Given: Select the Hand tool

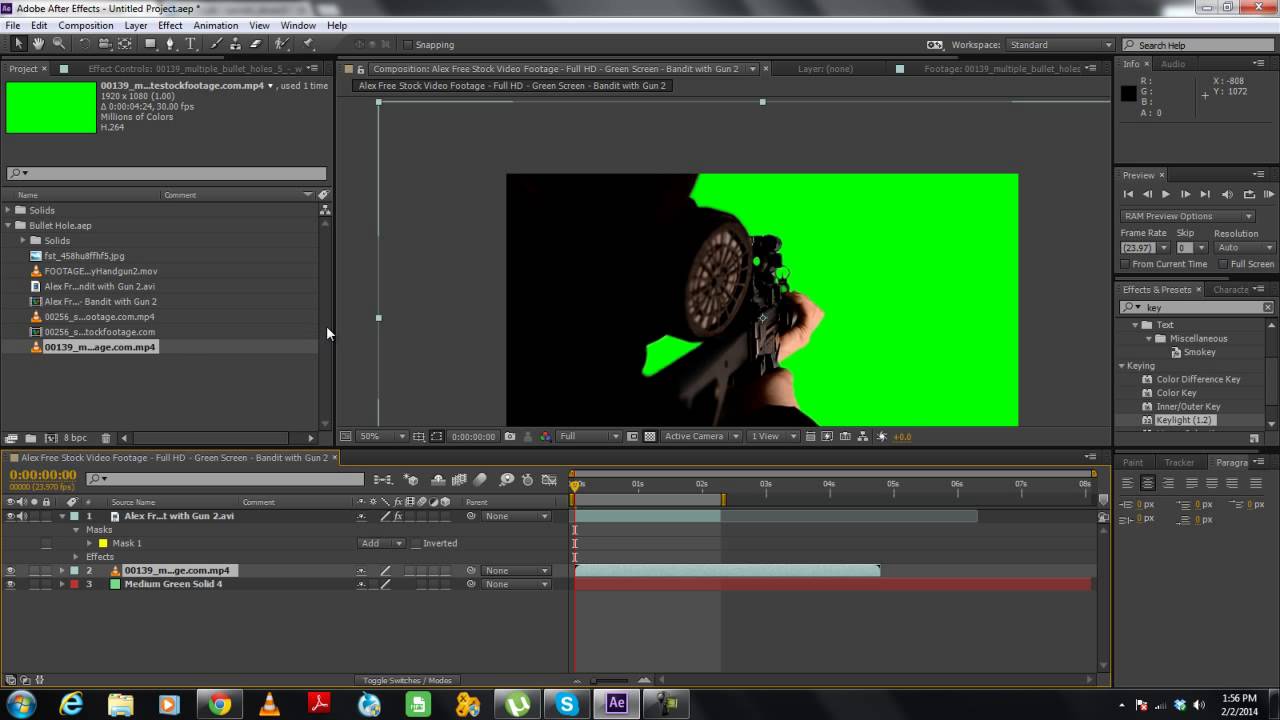Looking at the screenshot, I should (x=38, y=44).
